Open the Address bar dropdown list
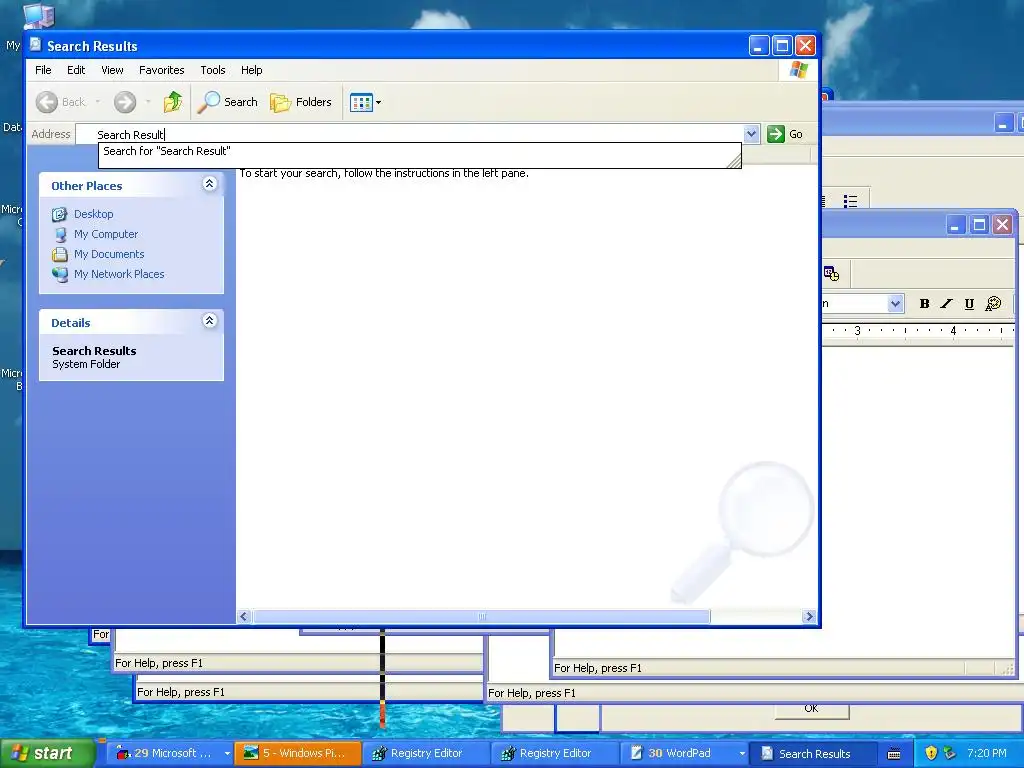The image size is (1024, 768). [x=751, y=134]
